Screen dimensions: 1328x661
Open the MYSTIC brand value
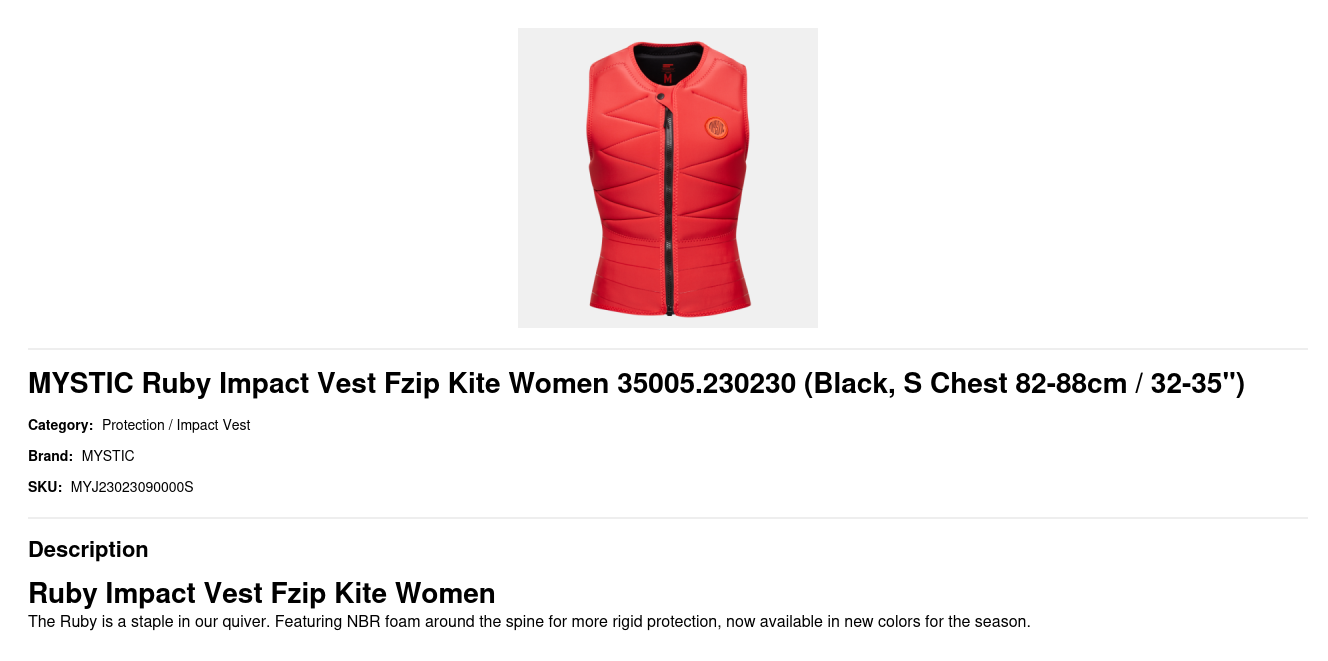[x=108, y=456]
